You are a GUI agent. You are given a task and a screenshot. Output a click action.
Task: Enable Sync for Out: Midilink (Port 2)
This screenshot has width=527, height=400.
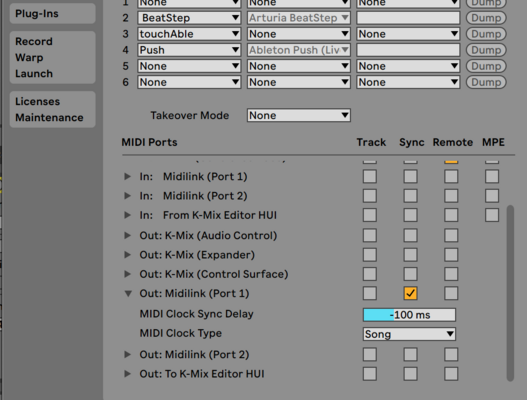click(x=410, y=354)
